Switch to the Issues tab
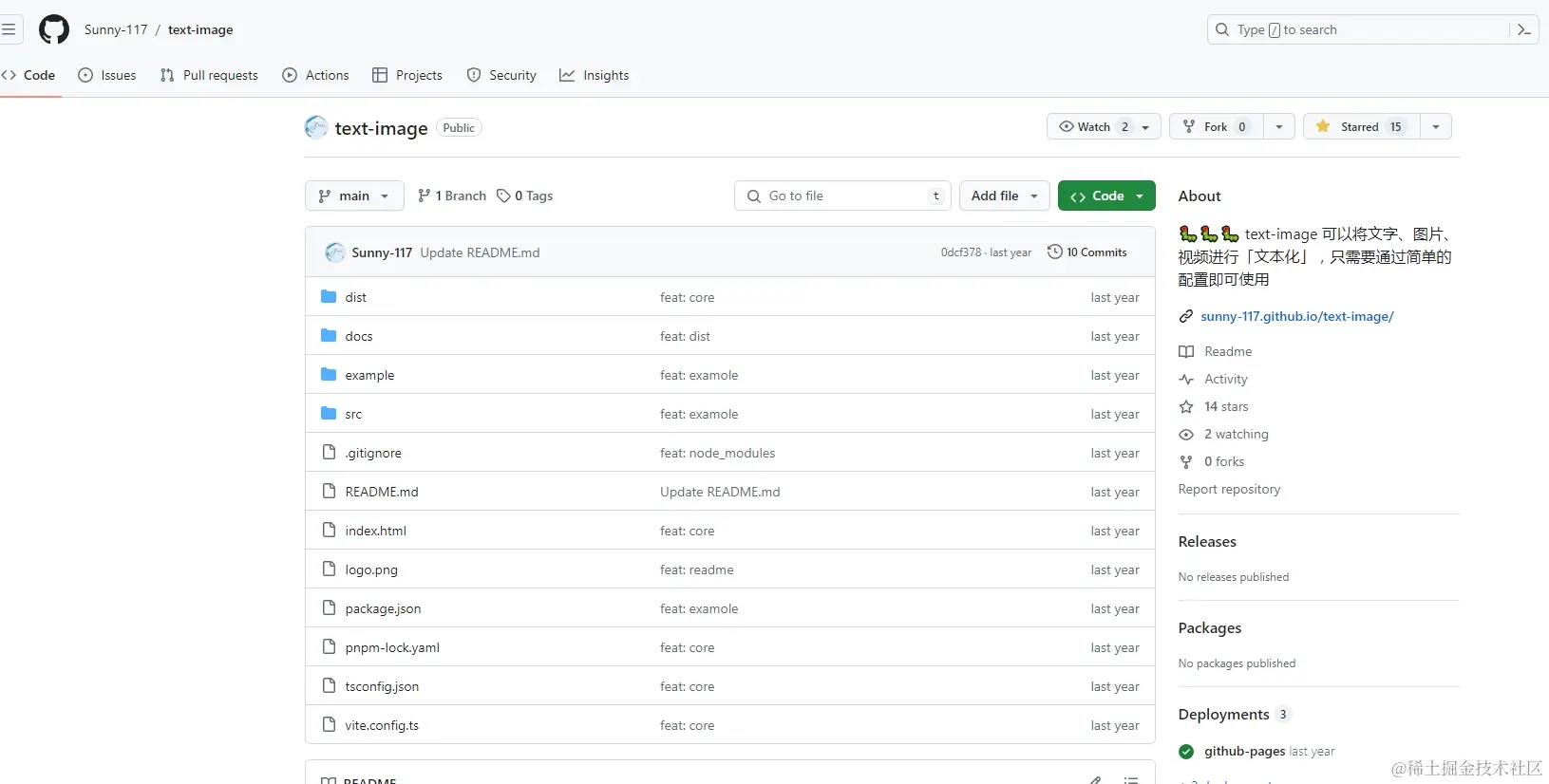Viewport: 1549px width, 784px height. [x=107, y=75]
